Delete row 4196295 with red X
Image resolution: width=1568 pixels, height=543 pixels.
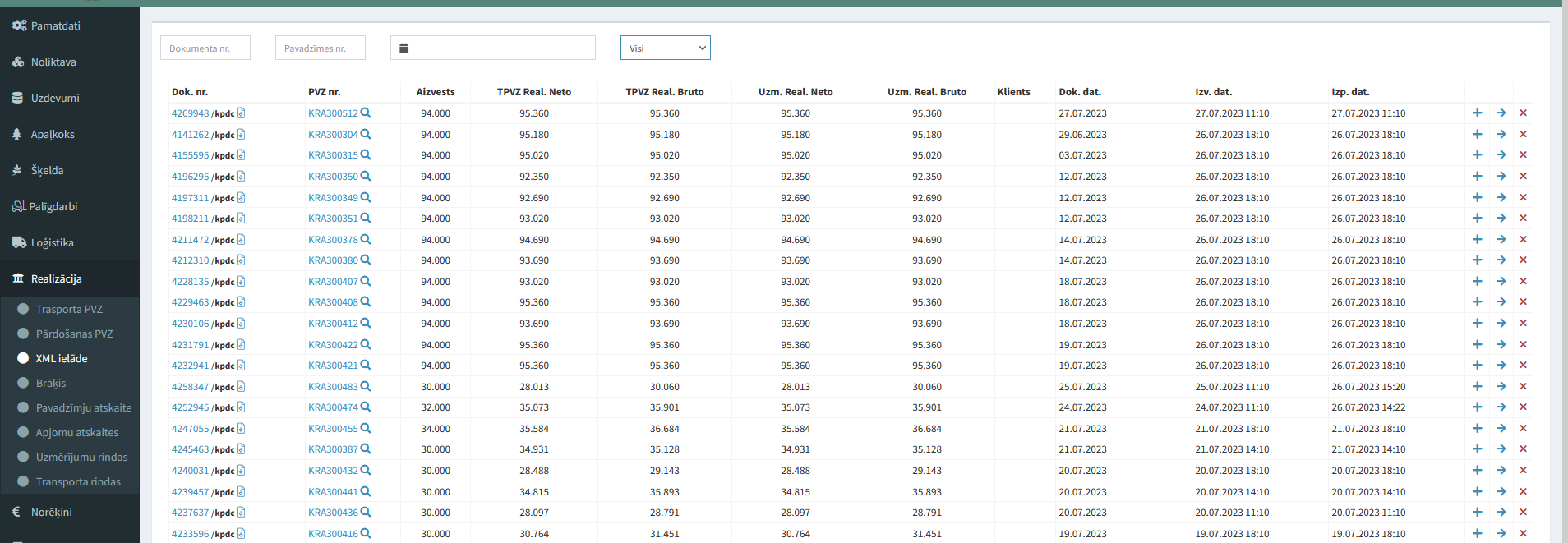click(x=1523, y=177)
